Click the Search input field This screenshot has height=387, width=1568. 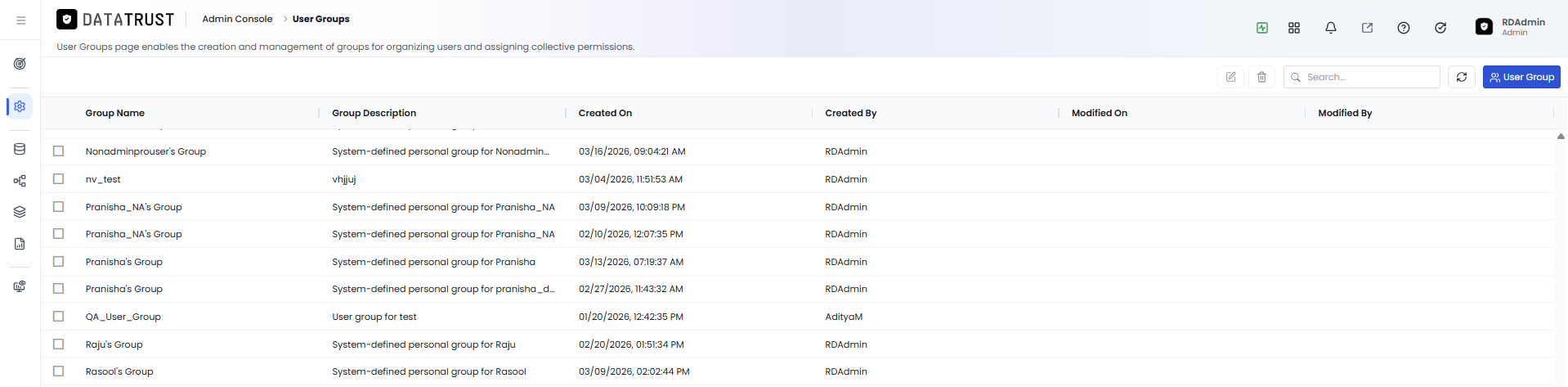click(1362, 77)
